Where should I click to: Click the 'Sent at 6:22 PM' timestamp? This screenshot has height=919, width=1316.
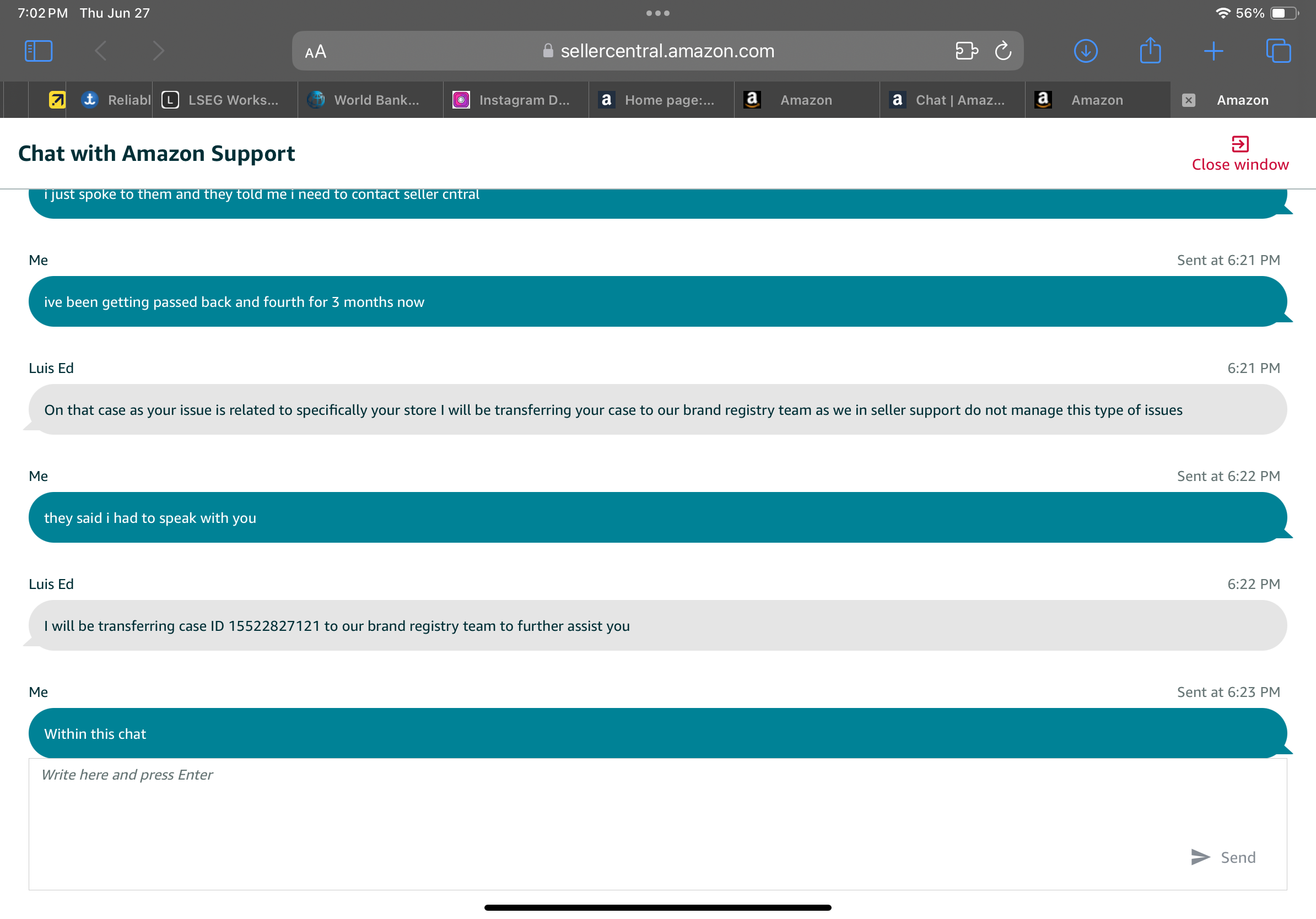(x=1228, y=476)
